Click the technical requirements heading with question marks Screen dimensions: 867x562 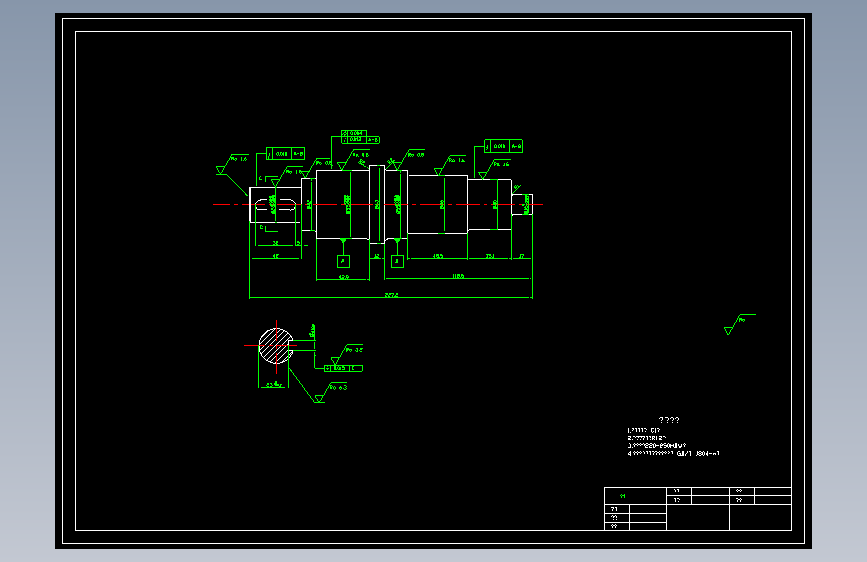(x=669, y=420)
